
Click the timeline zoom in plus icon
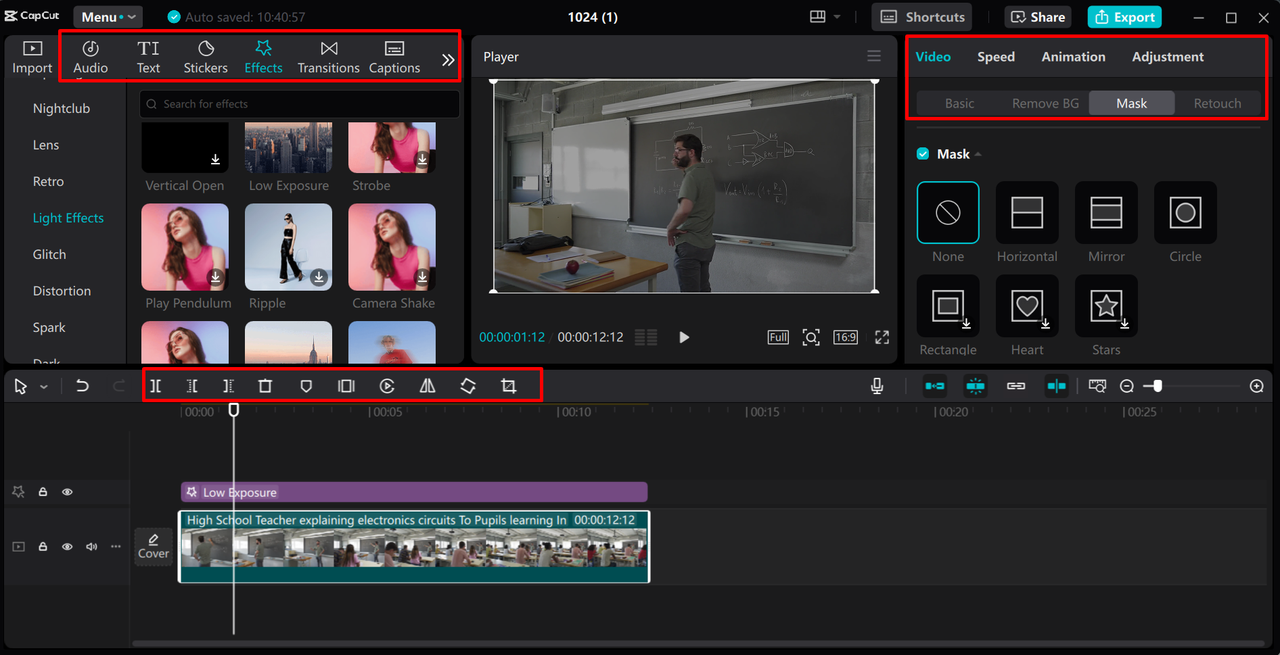pyautogui.click(x=1257, y=386)
